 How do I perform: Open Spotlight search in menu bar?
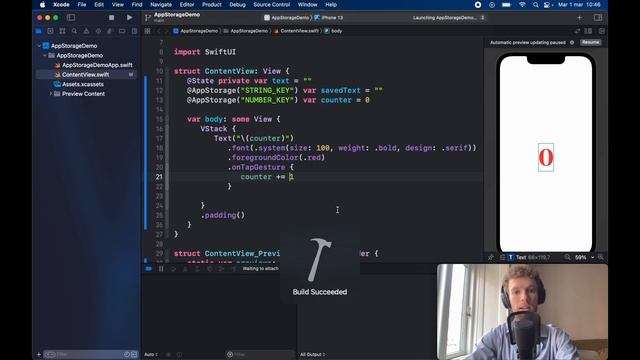pyautogui.click(x=535, y=5)
